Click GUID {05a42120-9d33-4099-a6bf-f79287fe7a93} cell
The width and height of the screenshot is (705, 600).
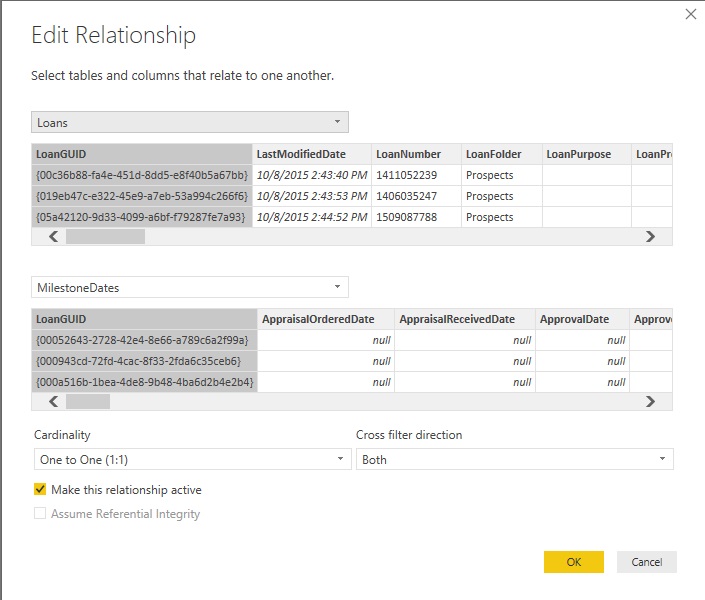pos(142,217)
